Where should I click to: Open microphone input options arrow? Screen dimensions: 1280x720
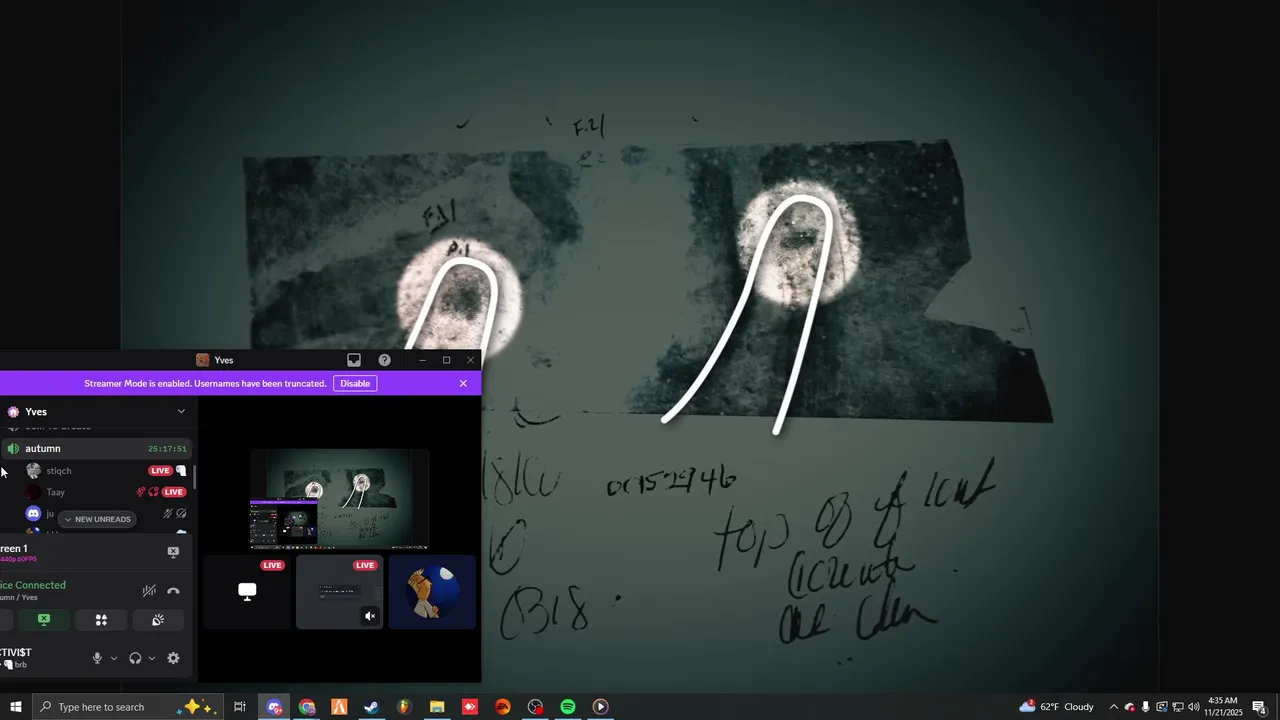pos(114,658)
